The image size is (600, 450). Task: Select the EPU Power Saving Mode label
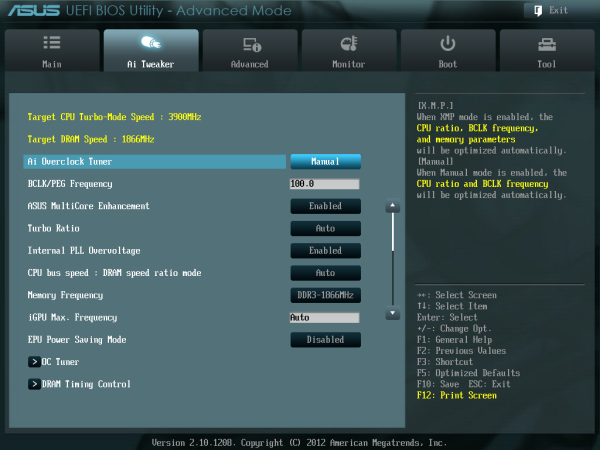(x=77, y=340)
